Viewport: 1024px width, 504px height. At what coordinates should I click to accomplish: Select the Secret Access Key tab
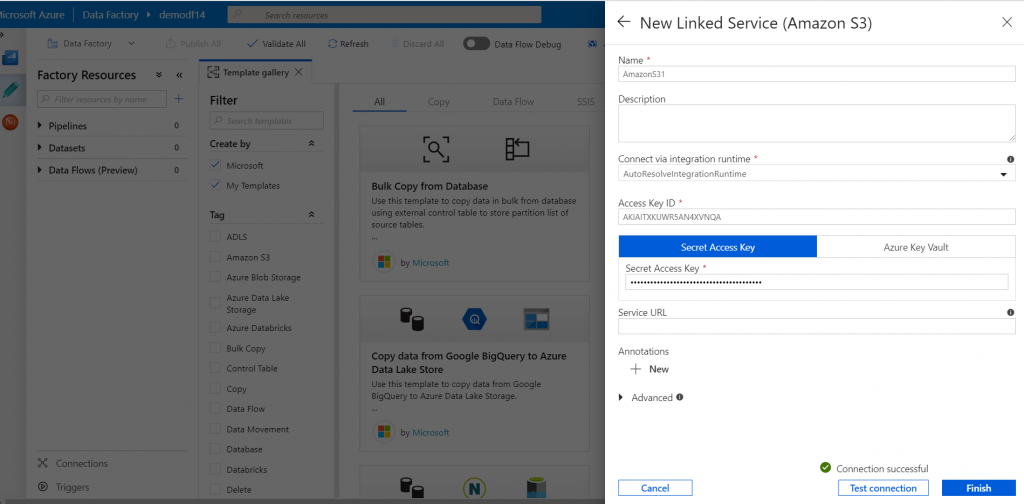[718, 247]
